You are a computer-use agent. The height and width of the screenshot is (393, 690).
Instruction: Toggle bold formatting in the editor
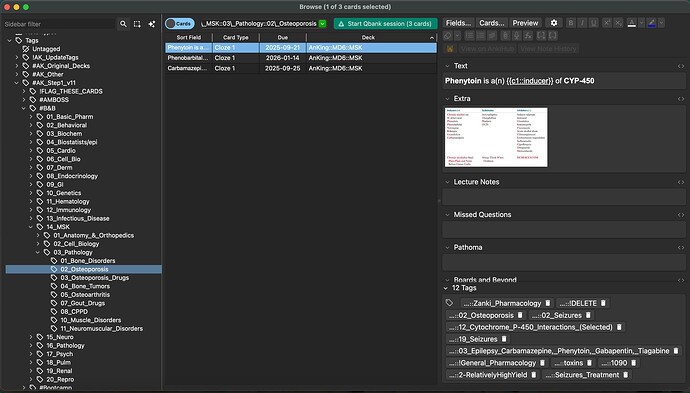coord(570,23)
